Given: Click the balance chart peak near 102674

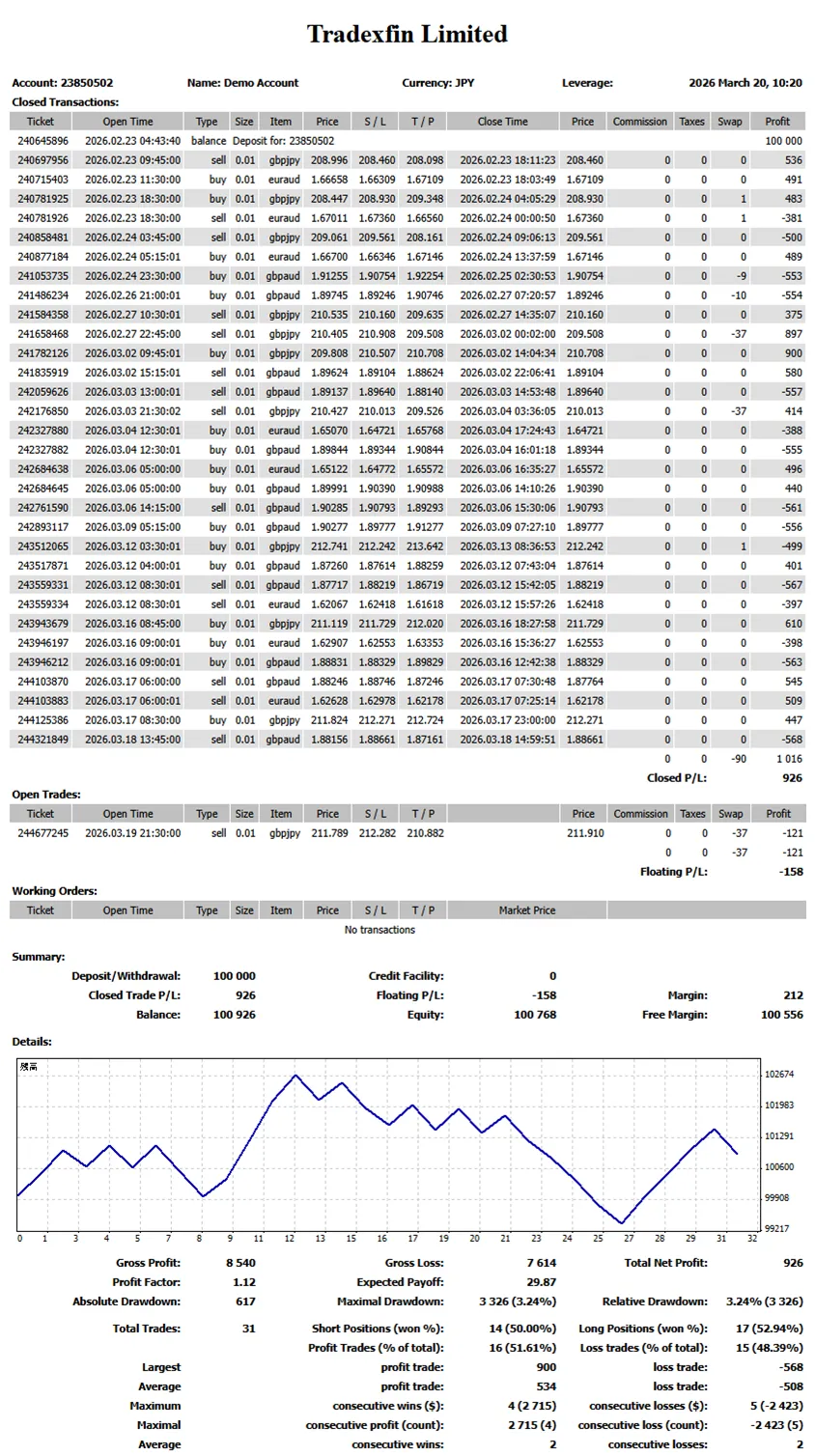Looking at the screenshot, I should (x=295, y=1076).
